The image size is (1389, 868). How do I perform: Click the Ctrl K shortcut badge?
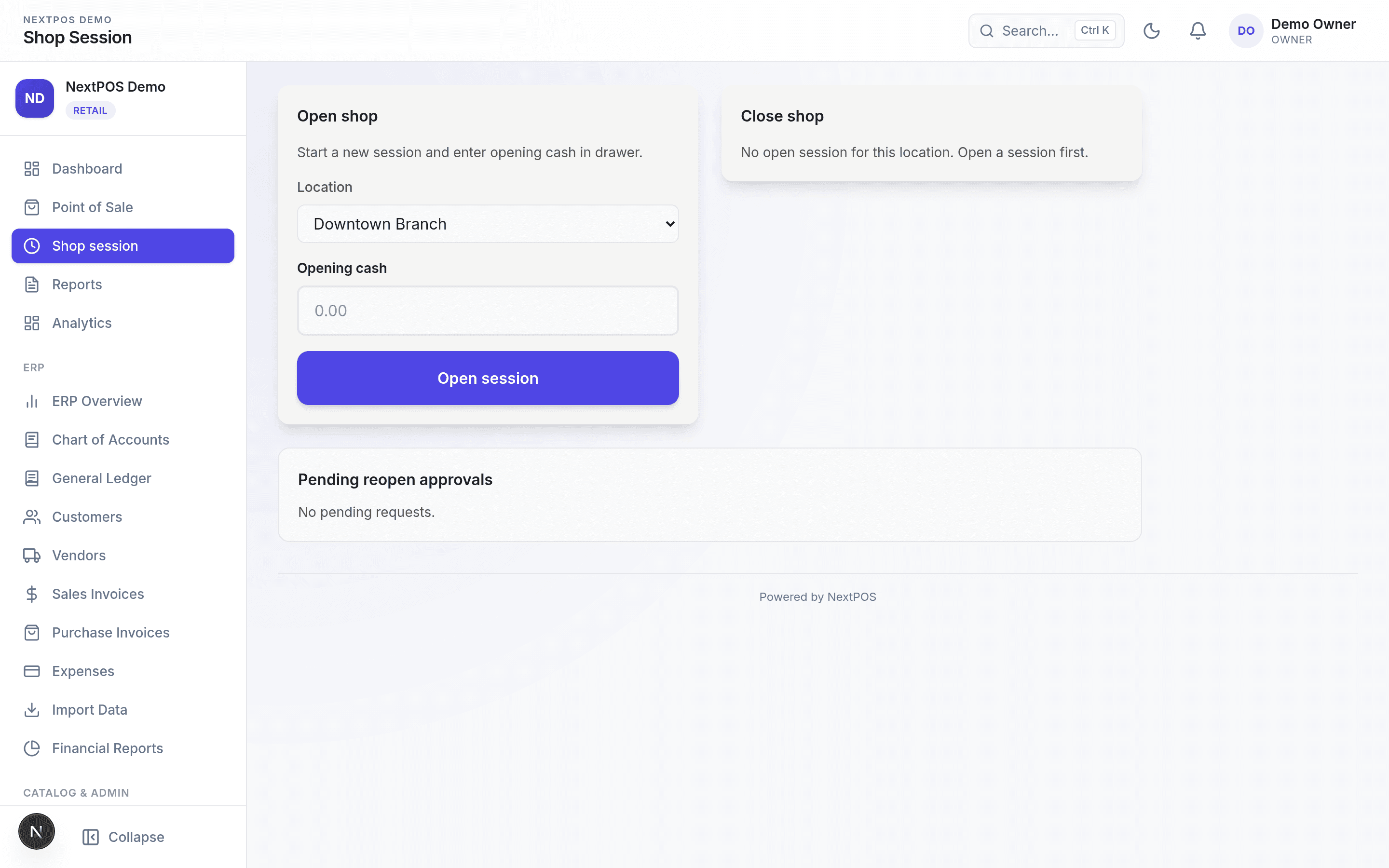[1094, 30]
